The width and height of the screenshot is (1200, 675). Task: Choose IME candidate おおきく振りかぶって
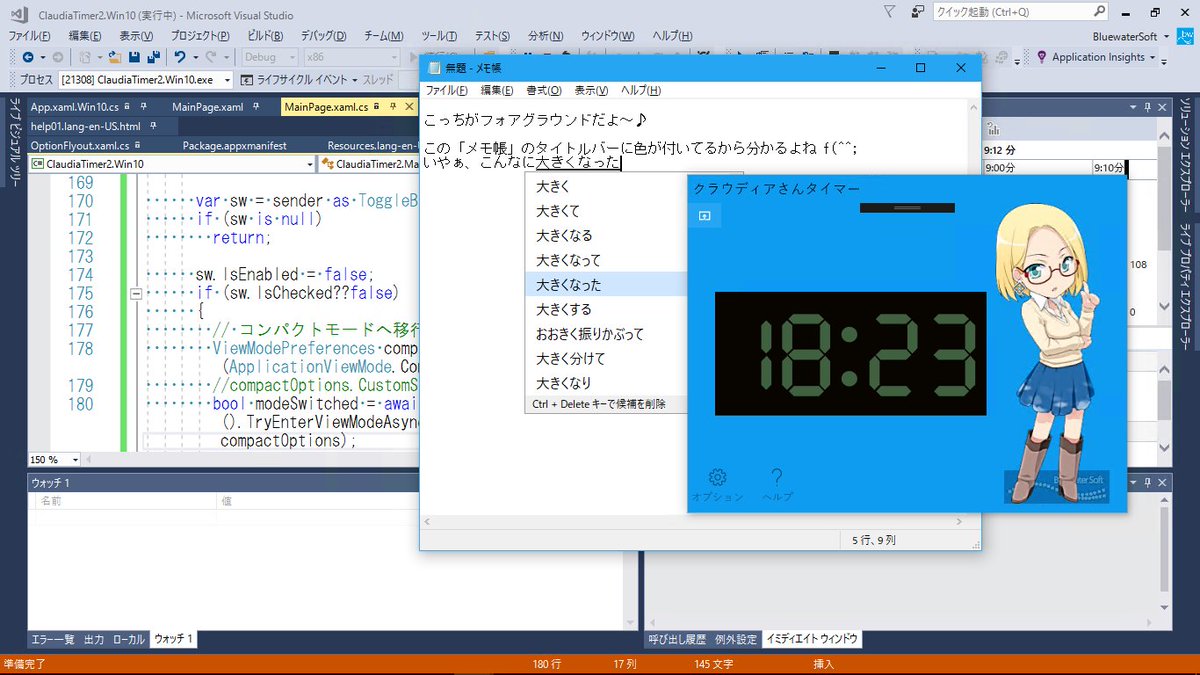pyautogui.click(x=606, y=334)
